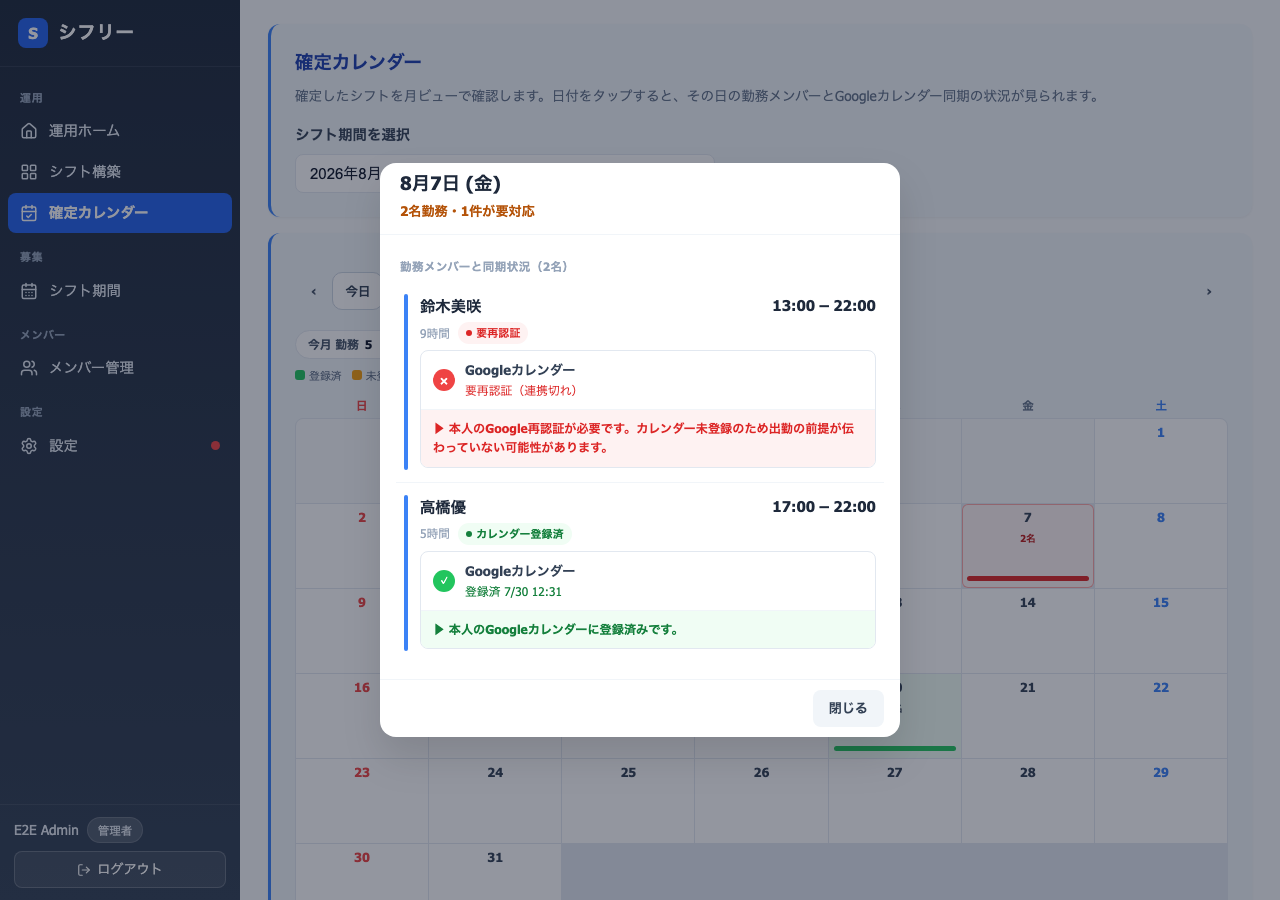Click the 確定カレンダー page heading
Screen dimensions: 1280x900
tap(358, 62)
